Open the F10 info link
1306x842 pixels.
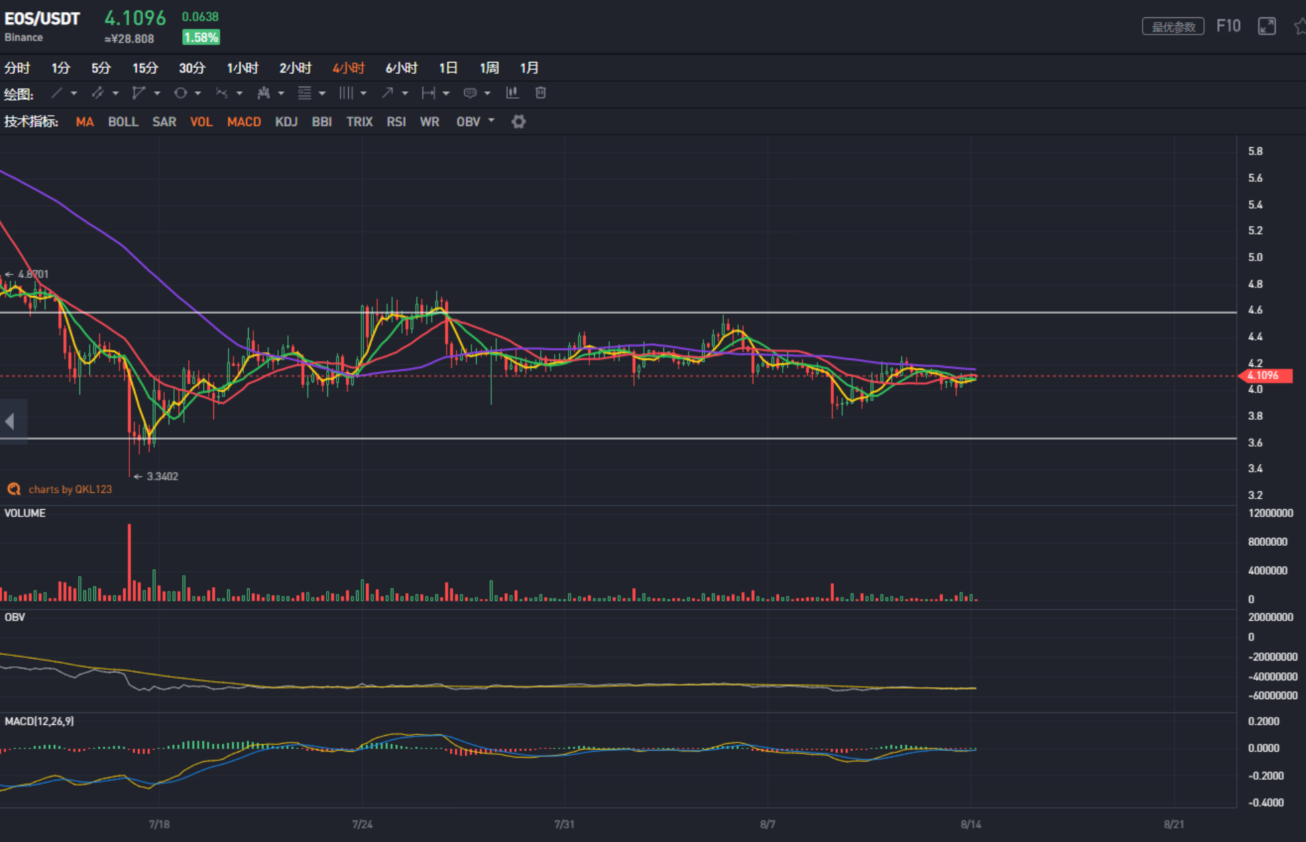pyautogui.click(x=1228, y=26)
